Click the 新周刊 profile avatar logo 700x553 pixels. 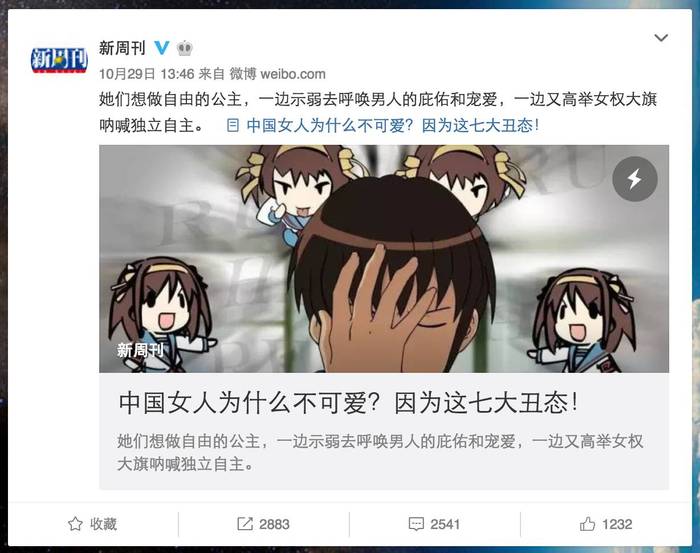[x=59, y=60]
